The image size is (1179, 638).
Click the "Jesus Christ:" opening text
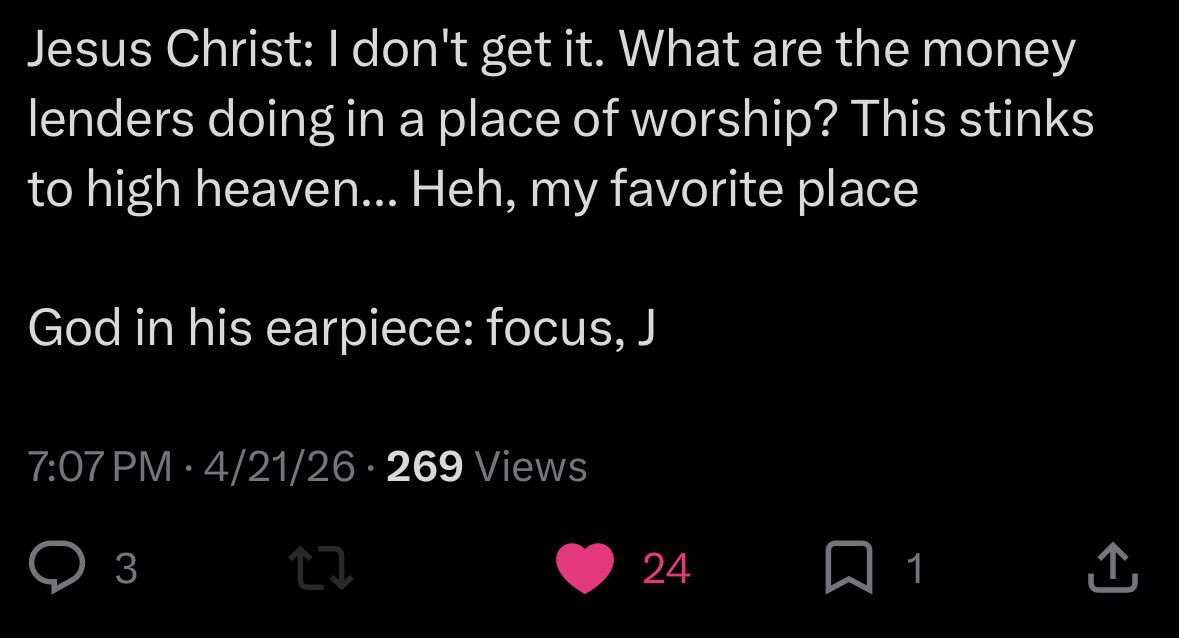pyautogui.click(x=157, y=52)
